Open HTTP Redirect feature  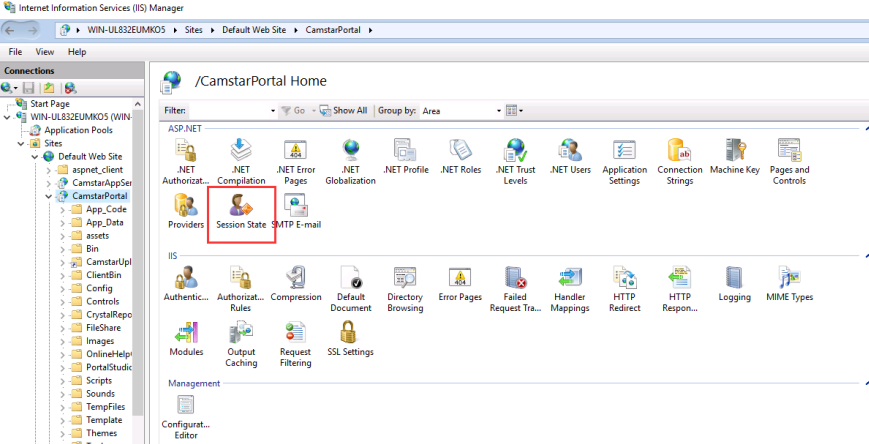625,288
